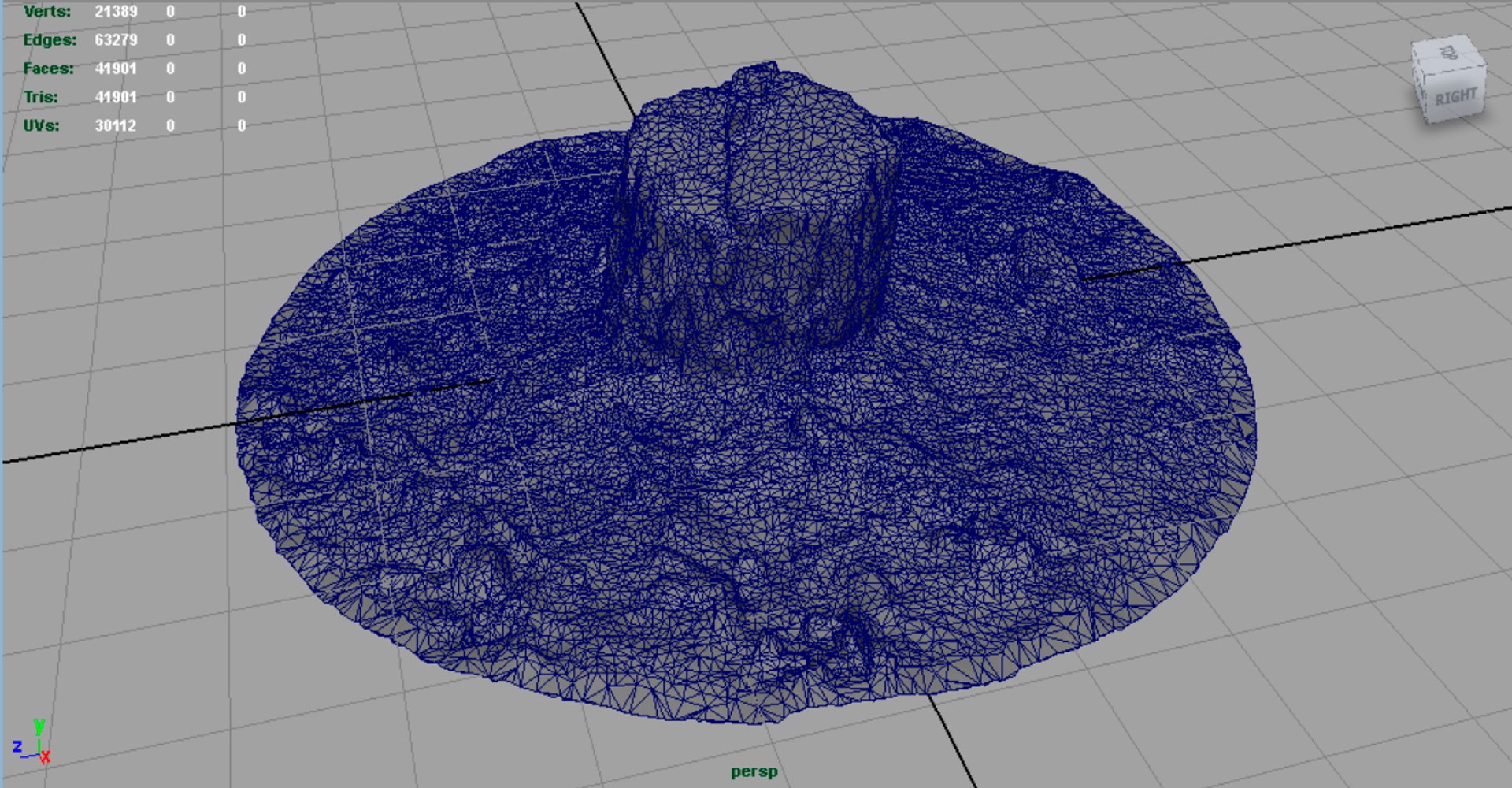
Task: Click the XYZ axis orientation gizmo
Action: click(31, 741)
